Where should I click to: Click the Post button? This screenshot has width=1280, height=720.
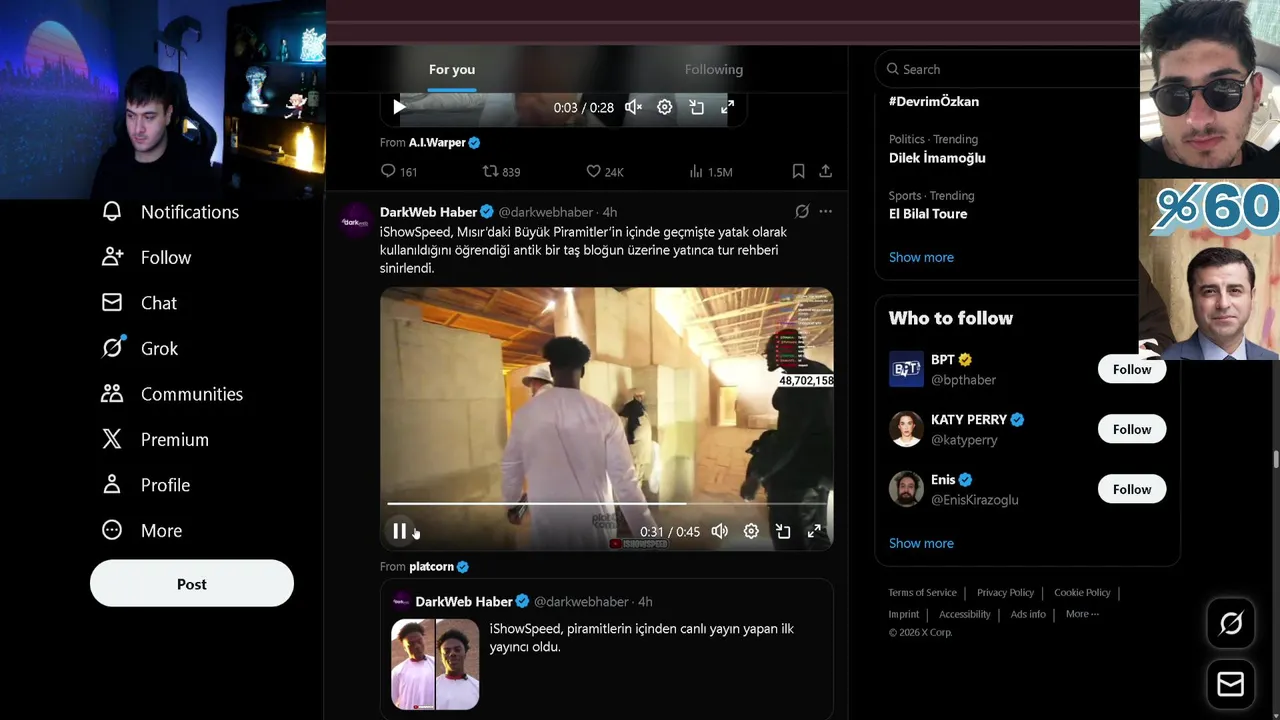pos(192,584)
